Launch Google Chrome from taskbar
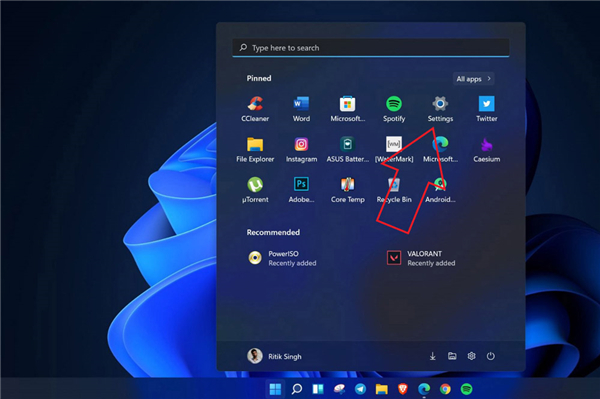The width and height of the screenshot is (600, 399). point(445,389)
